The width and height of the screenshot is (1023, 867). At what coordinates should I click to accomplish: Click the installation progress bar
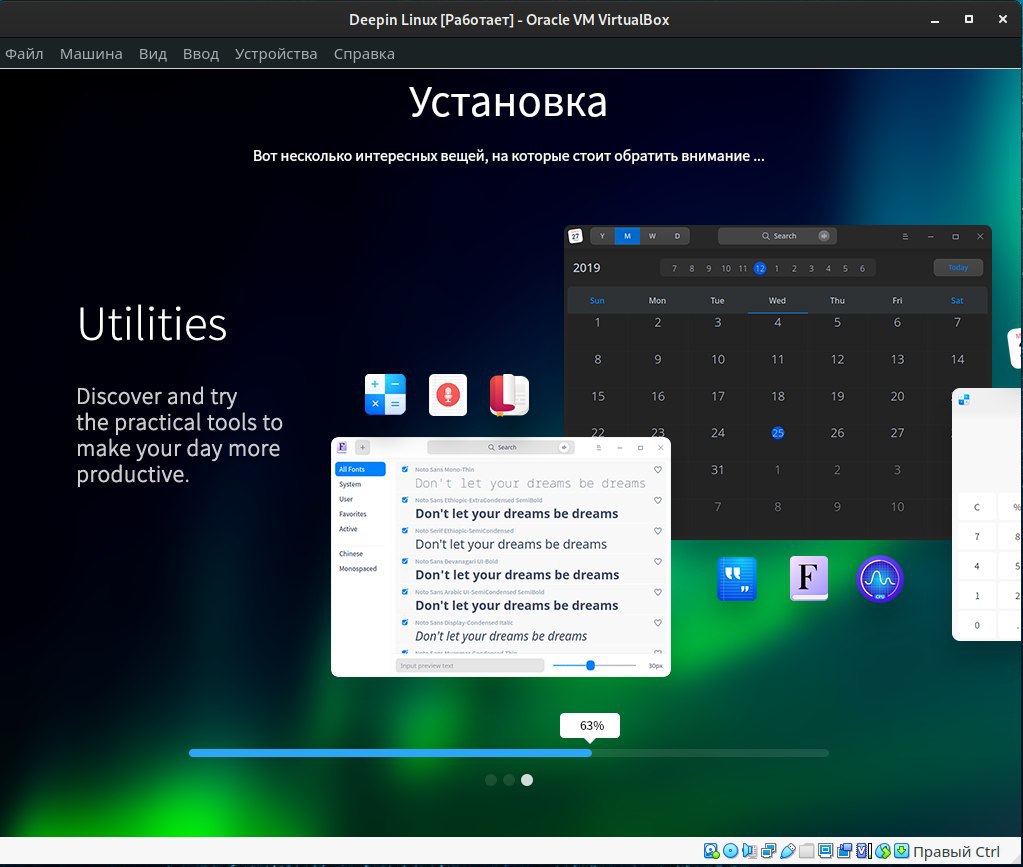pyautogui.click(x=509, y=753)
